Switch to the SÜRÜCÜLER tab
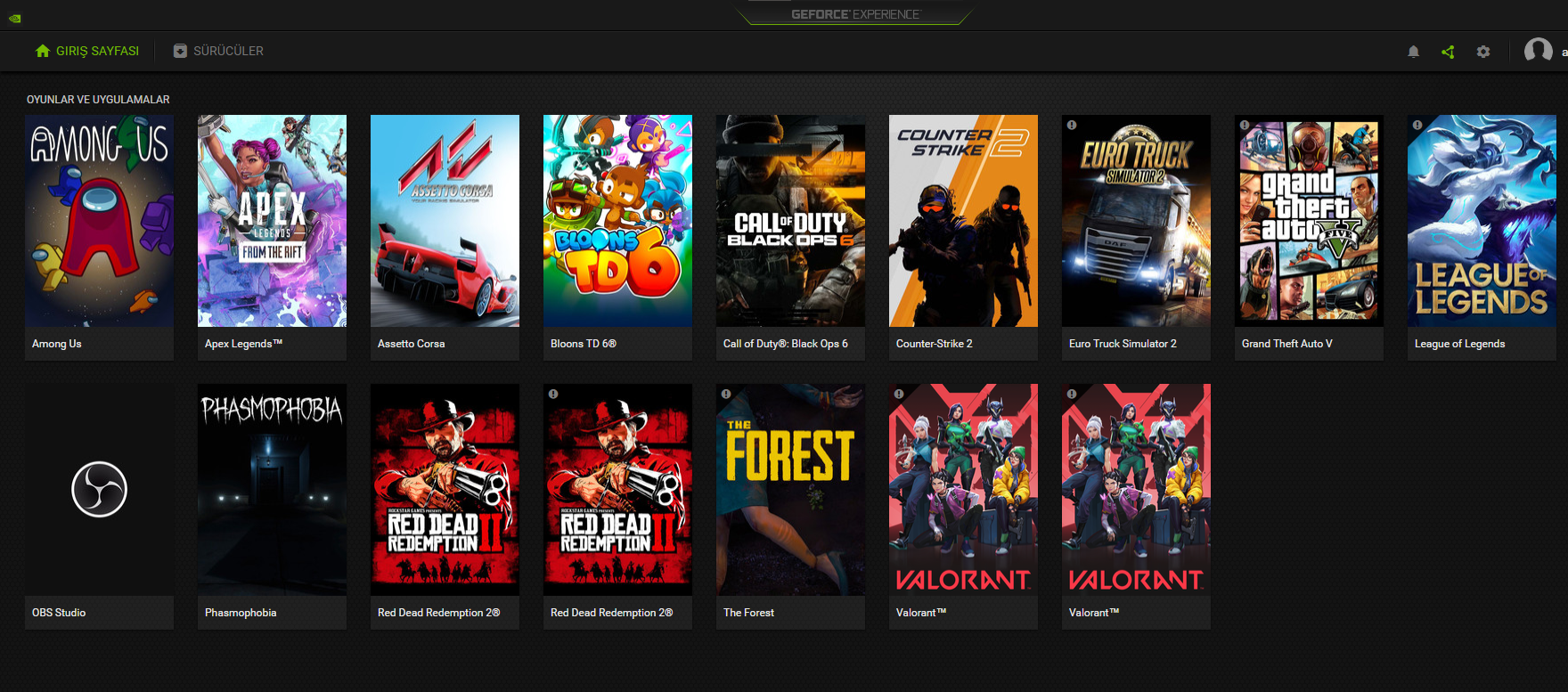 (x=218, y=51)
